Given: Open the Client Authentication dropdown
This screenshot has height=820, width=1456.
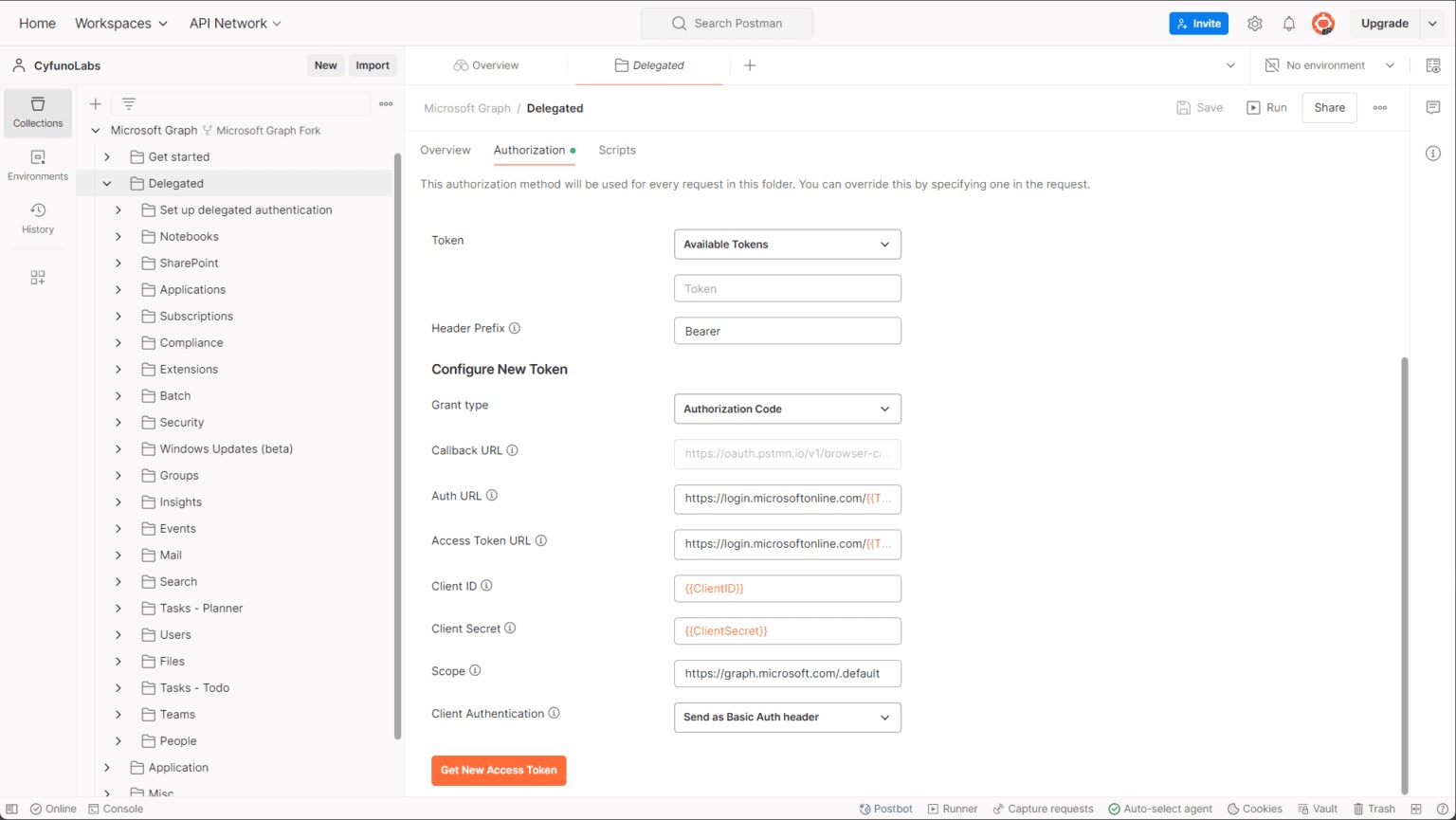Looking at the screenshot, I should 788,718.
